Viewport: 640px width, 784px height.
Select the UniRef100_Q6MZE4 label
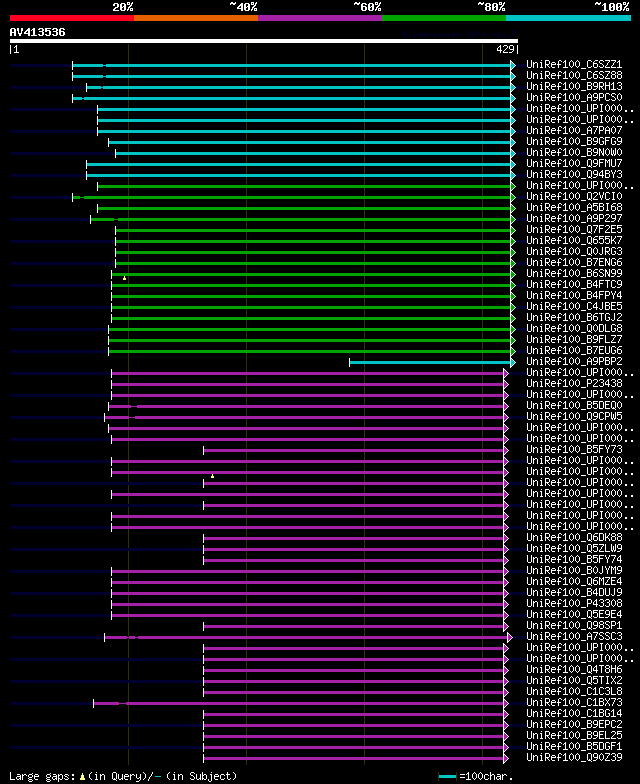point(574,582)
